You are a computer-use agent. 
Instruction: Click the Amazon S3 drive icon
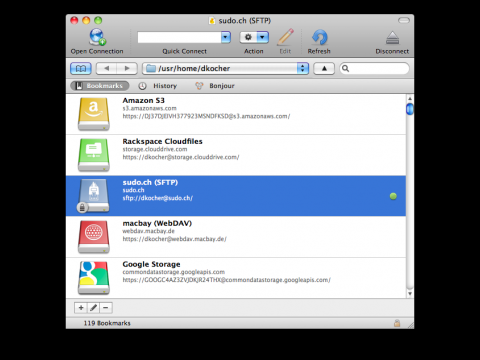pos(94,114)
